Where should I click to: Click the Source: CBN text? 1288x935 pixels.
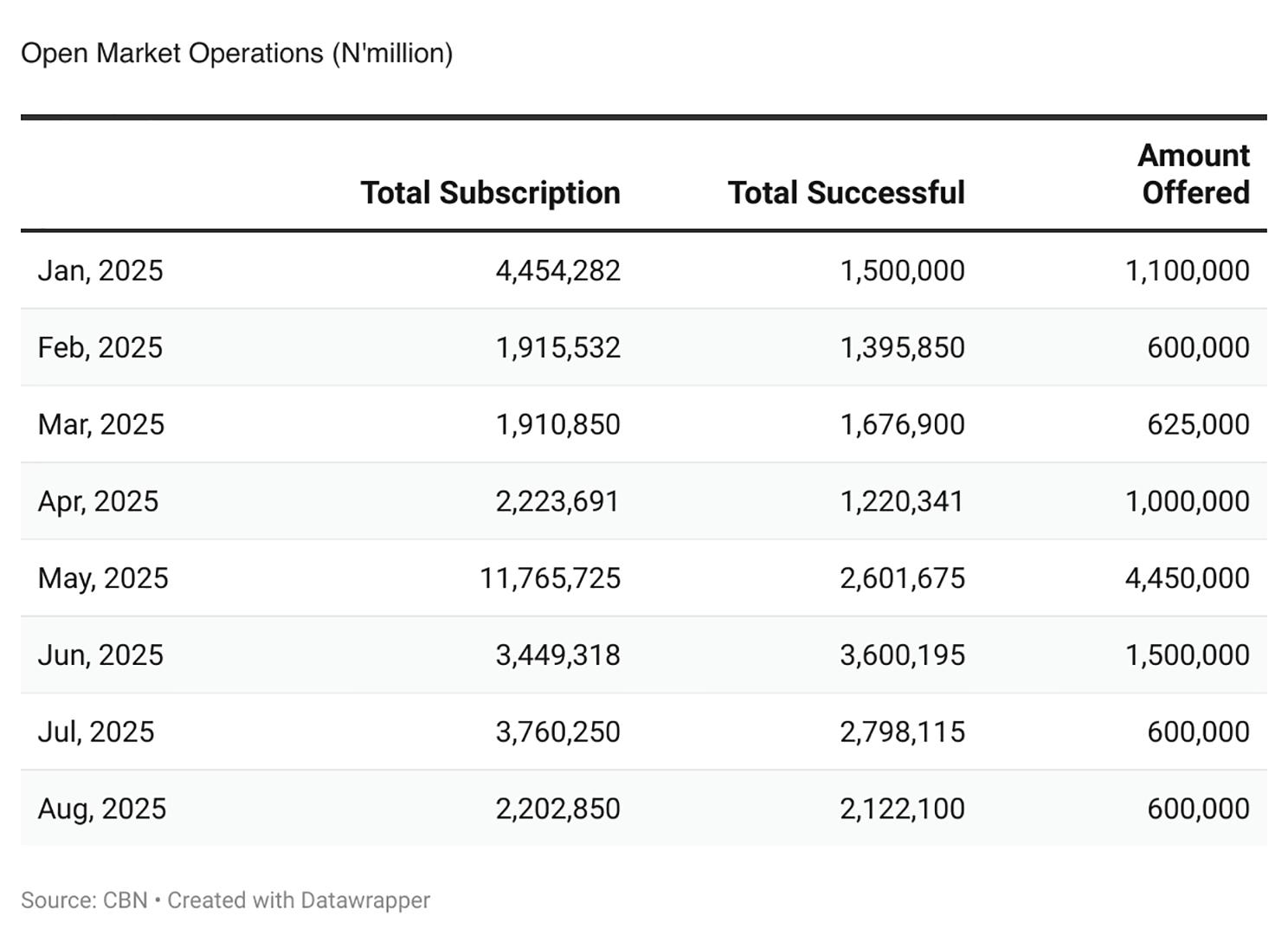[84, 900]
